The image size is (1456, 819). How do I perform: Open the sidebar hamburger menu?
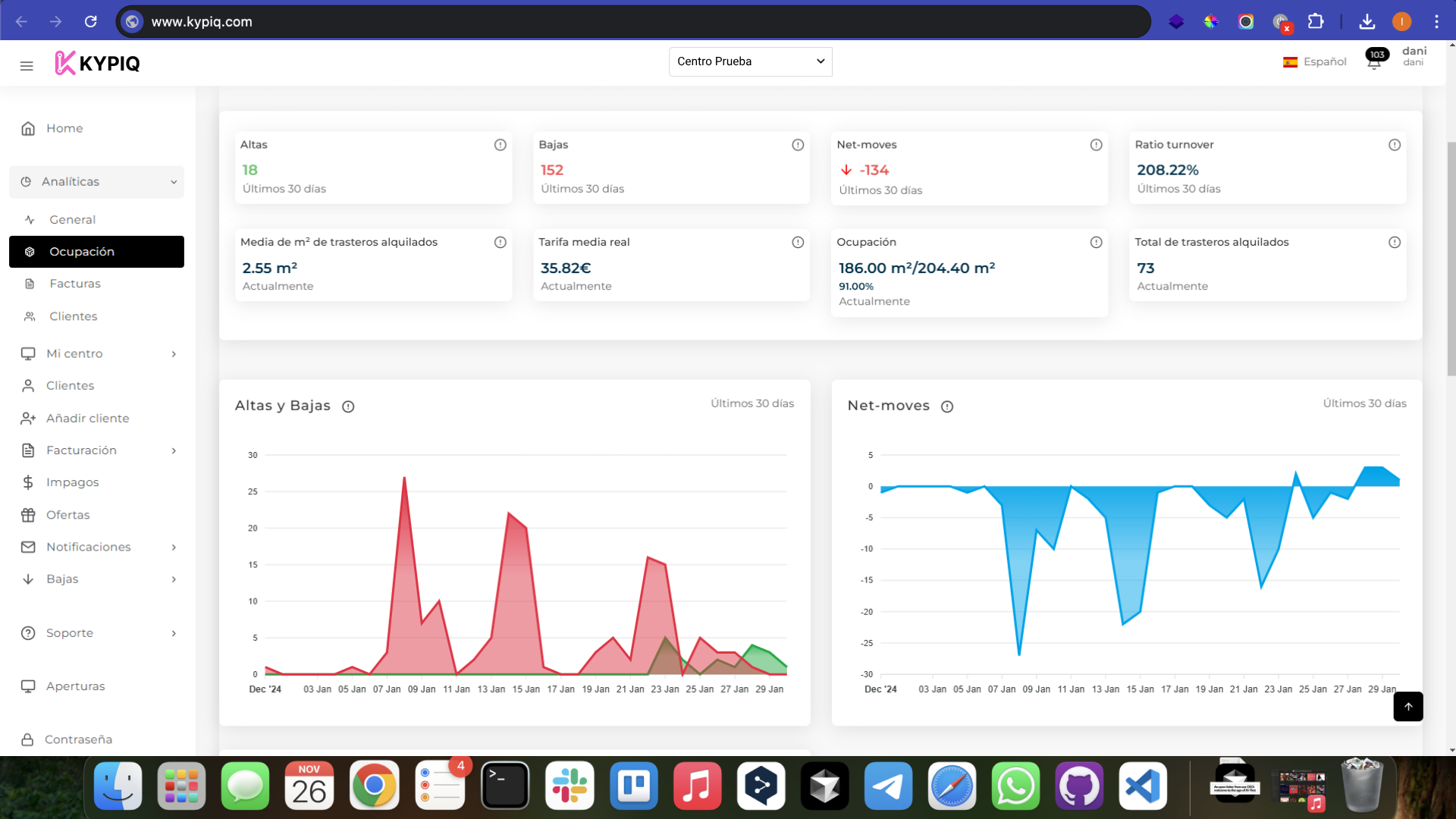pyautogui.click(x=26, y=66)
